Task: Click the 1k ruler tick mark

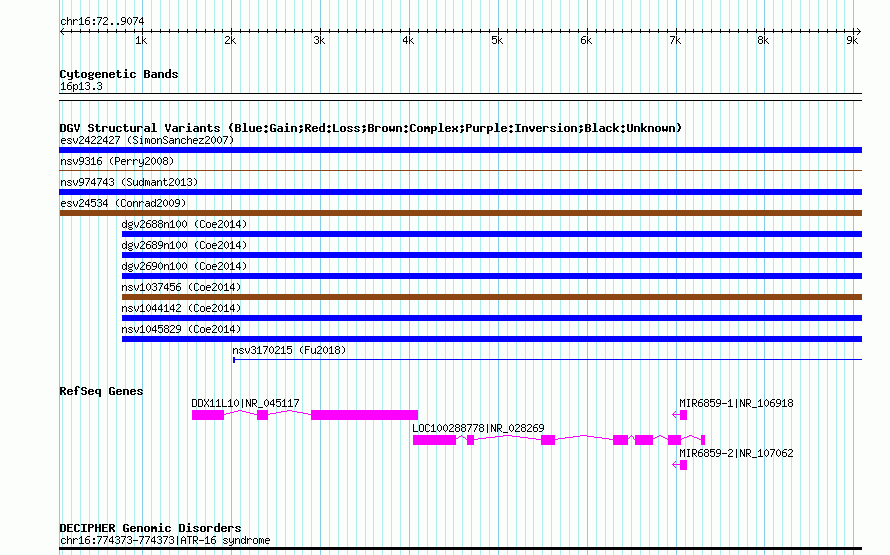Action: point(142,31)
